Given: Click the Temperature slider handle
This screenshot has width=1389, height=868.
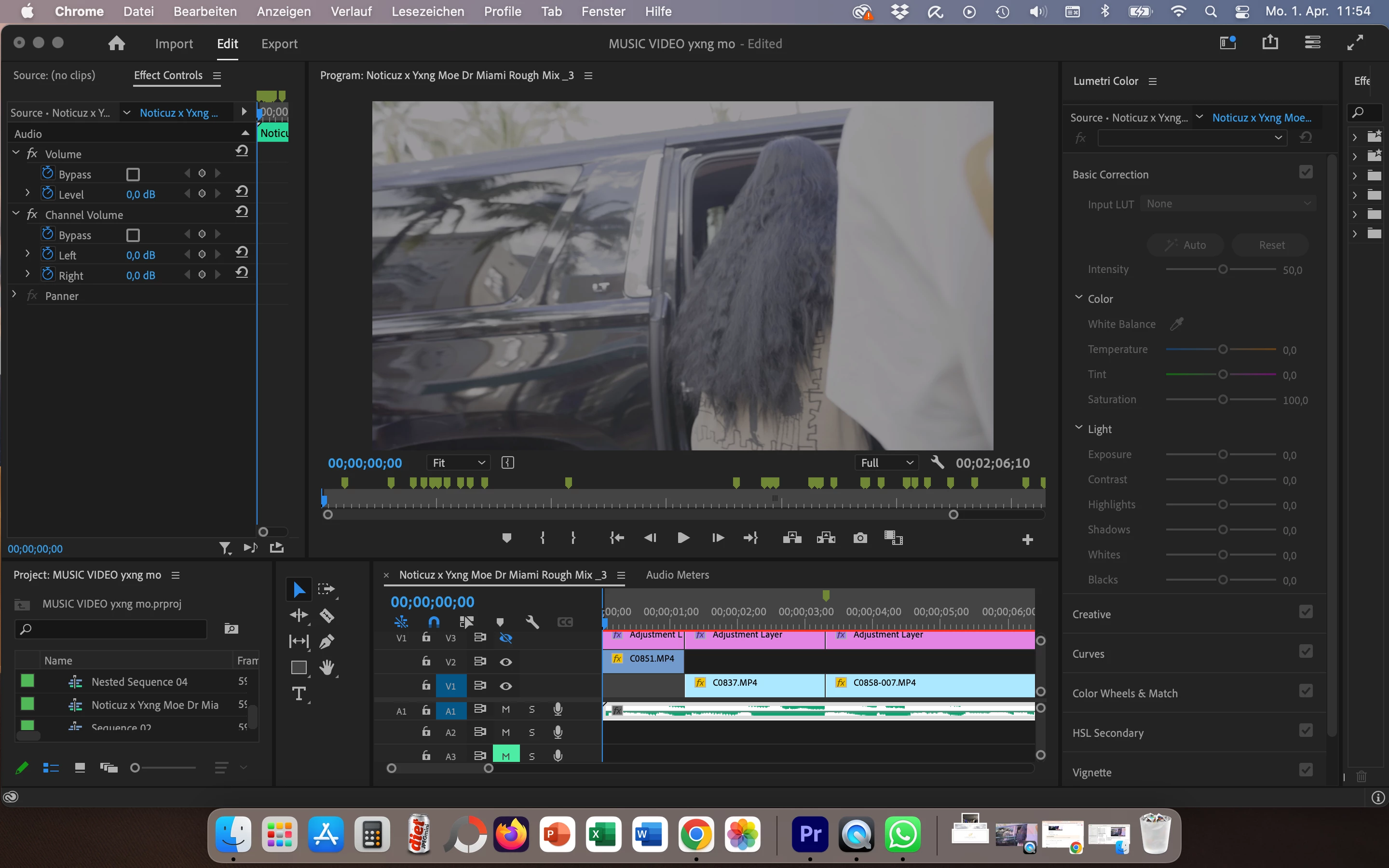Looking at the screenshot, I should coord(1223,349).
